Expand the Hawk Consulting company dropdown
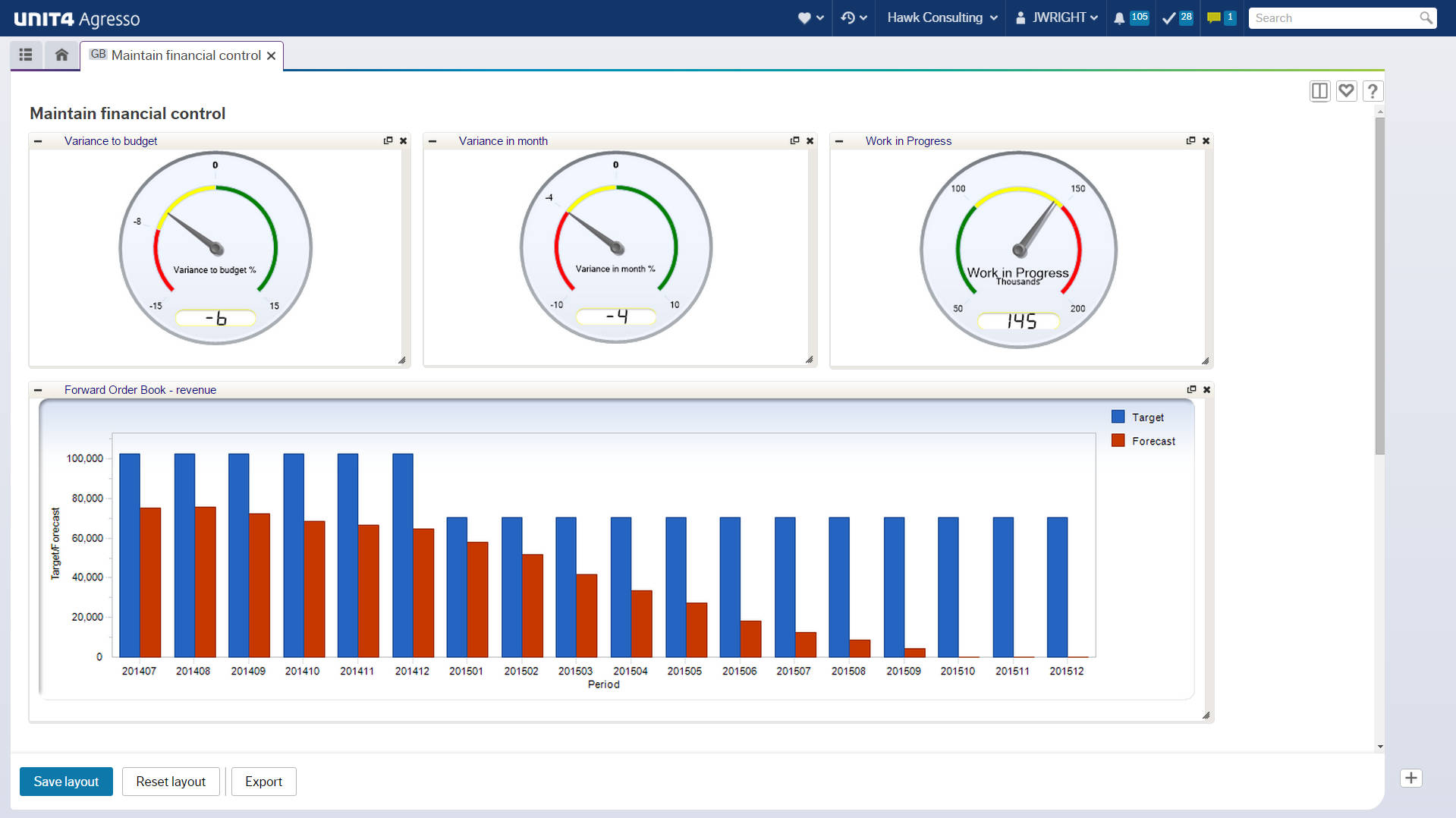 tap(942, 18)
